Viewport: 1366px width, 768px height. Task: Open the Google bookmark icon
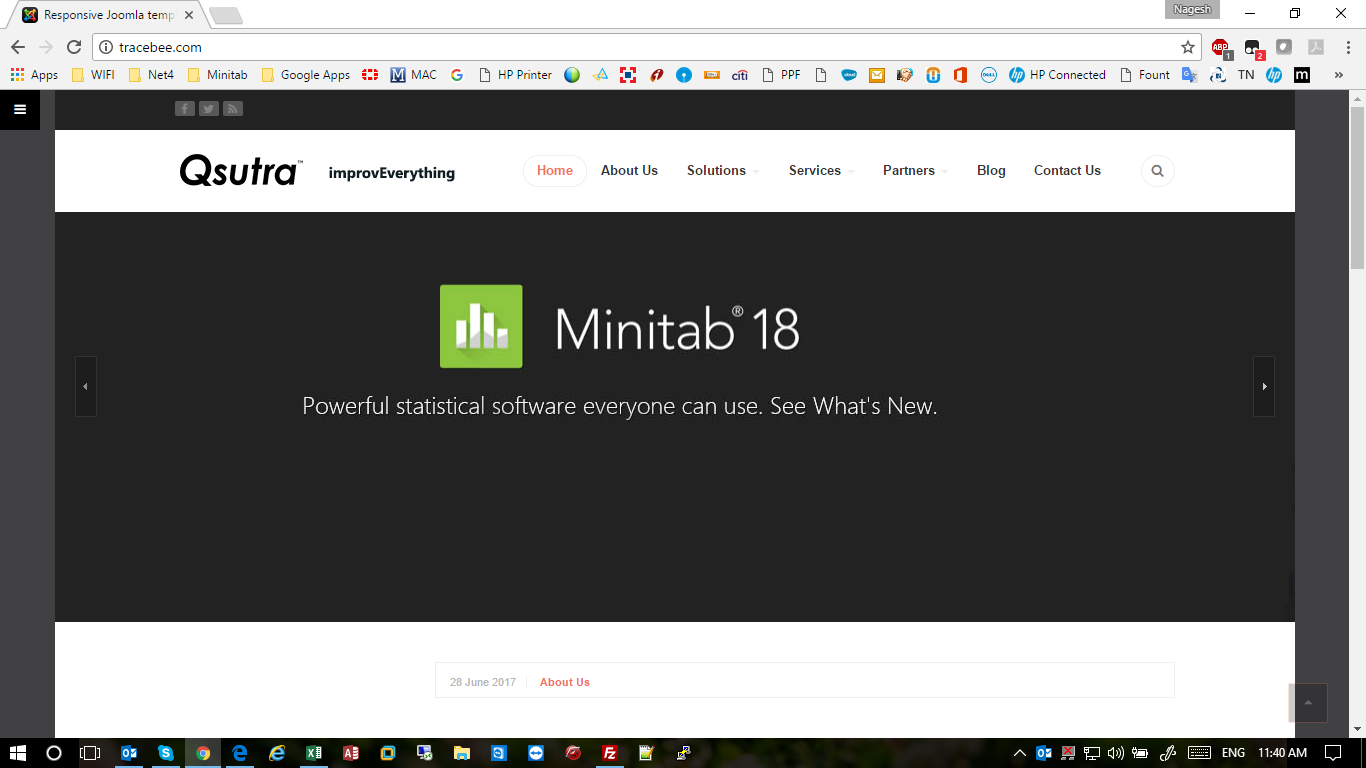[457, 75]
